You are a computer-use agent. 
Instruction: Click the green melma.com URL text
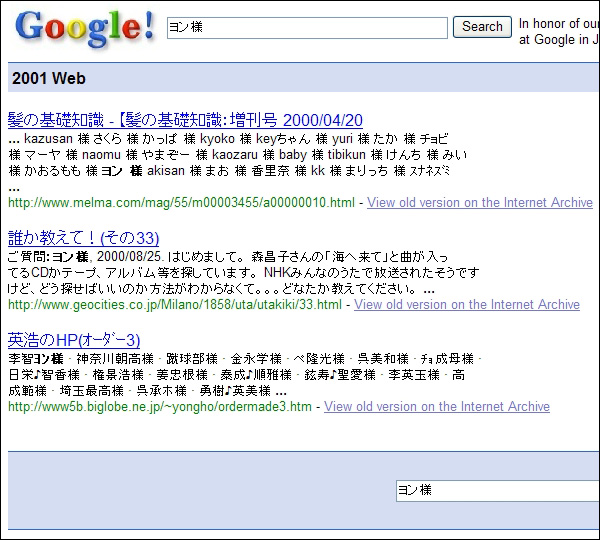(x=181, y=203)
